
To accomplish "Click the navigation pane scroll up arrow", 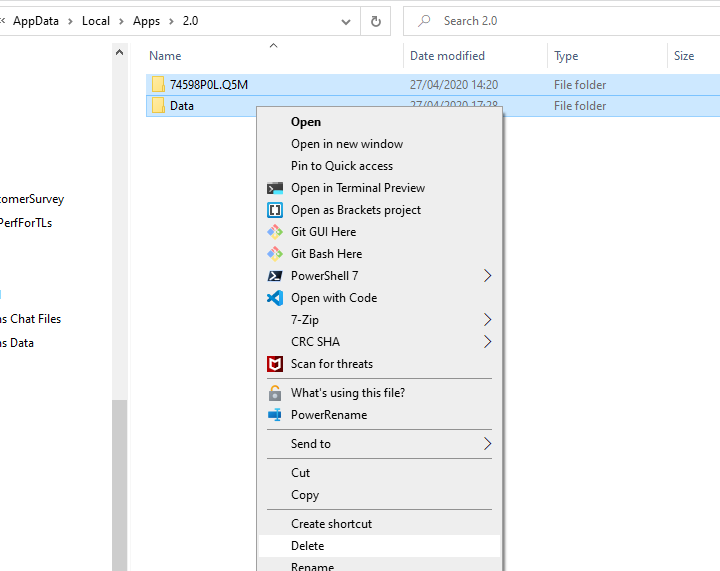I will tap(119, 52).
